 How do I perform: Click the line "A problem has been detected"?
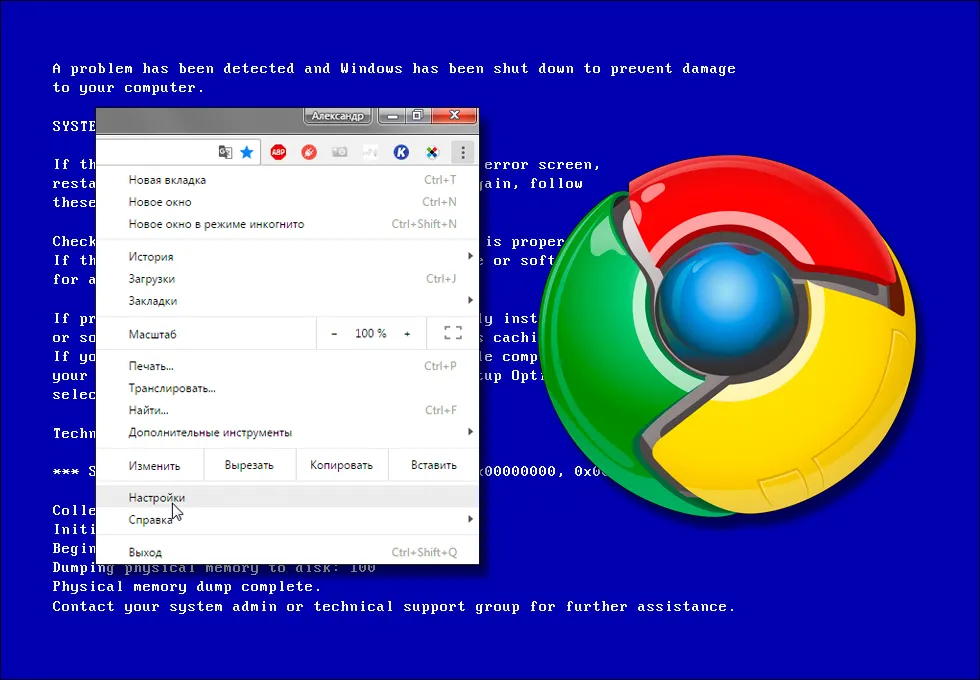pos(394,69)
